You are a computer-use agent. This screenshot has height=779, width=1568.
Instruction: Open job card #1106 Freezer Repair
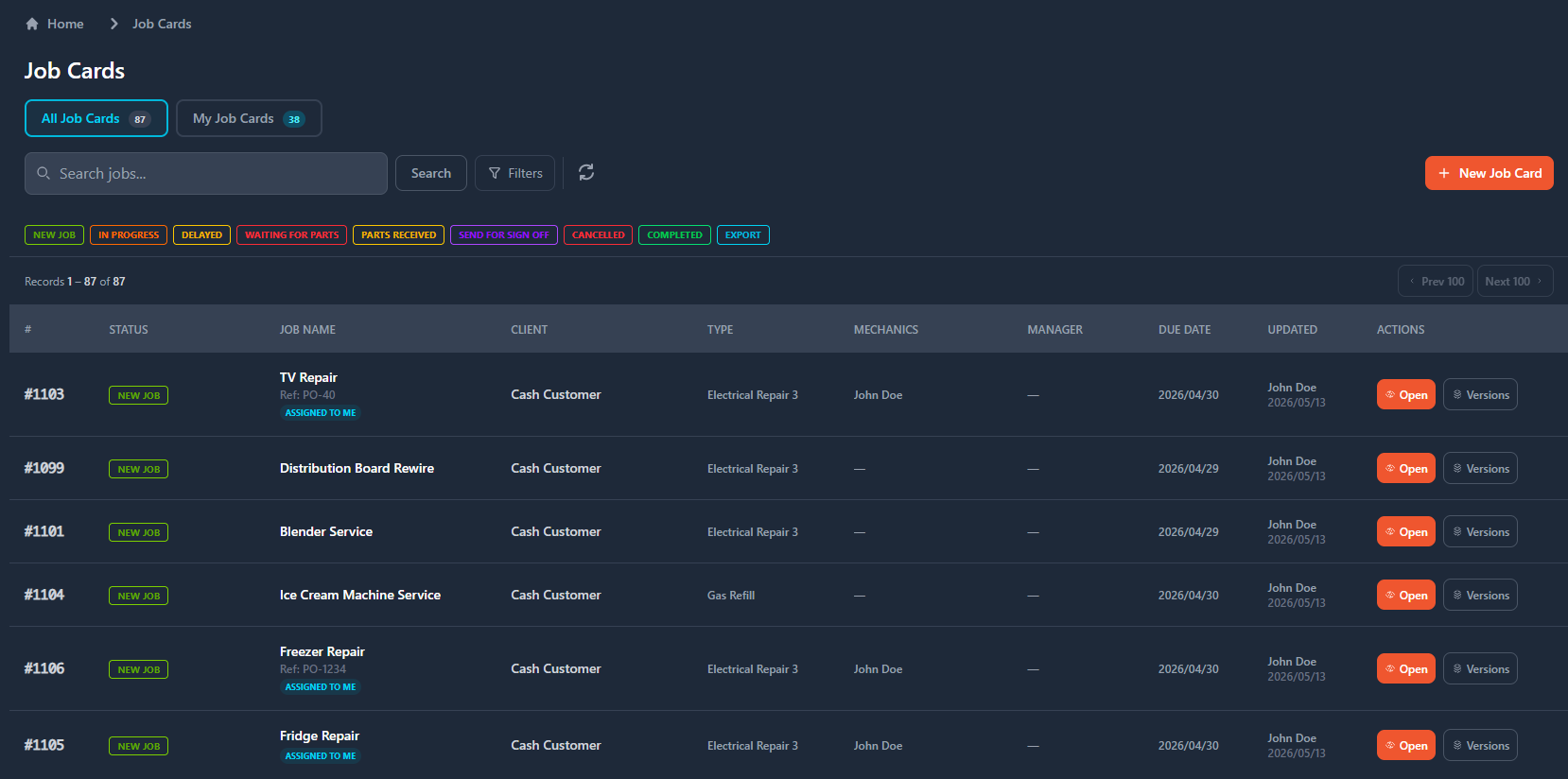click(x=1405, y=668)
